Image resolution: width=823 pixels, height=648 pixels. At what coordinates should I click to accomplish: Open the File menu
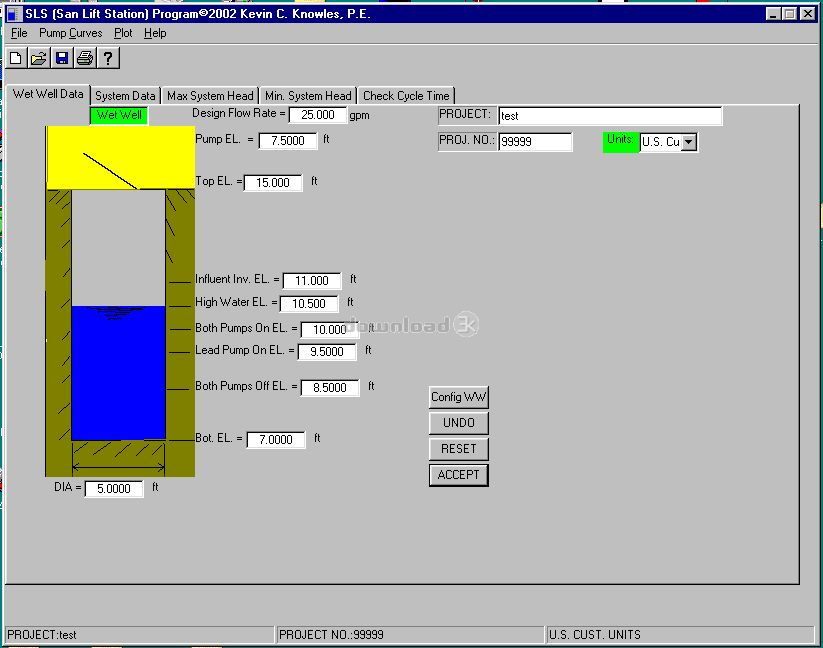(19, 33)
